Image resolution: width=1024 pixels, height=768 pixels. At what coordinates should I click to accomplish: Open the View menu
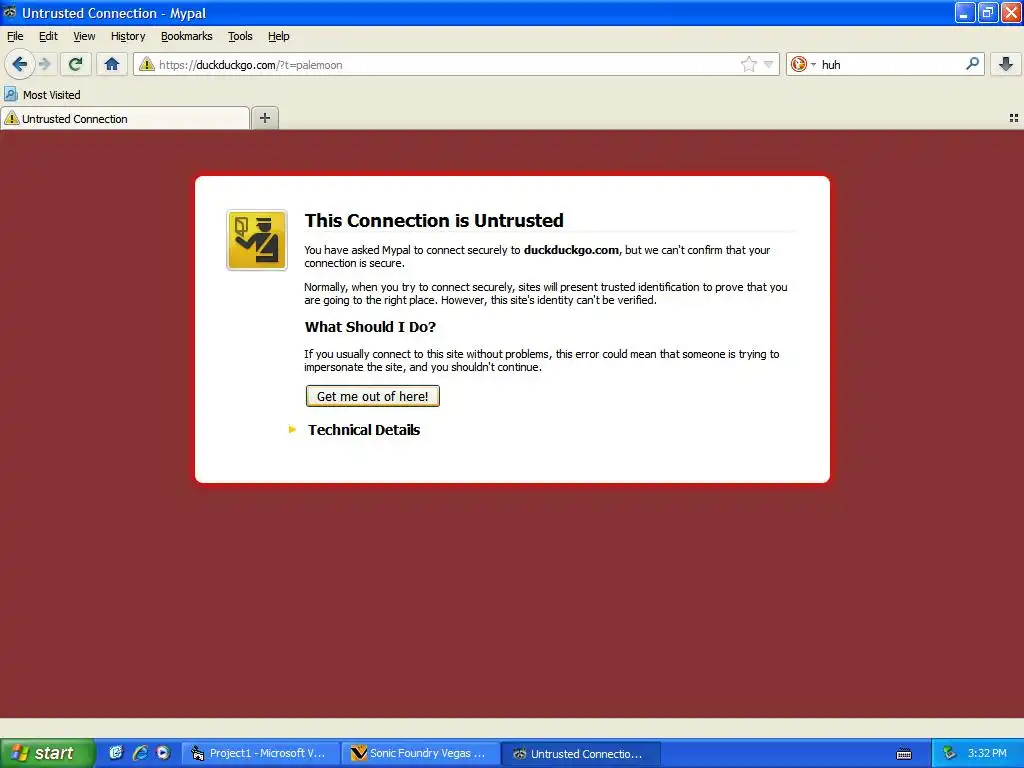click(x=84, y=37)
